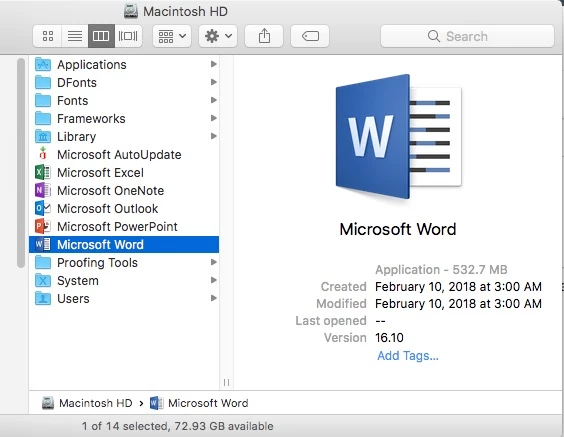Select the Microsoft AutoUpdate row label
Image resolution: width=564 pixels, height=437 pixels.
coord(119,155)
